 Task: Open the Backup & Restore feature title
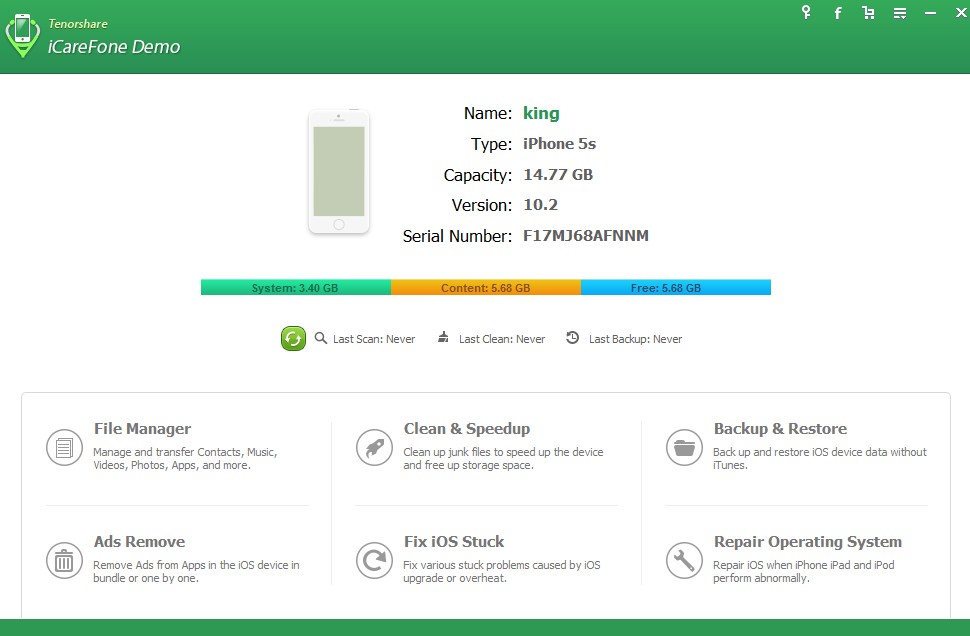(x=781, y=429)
